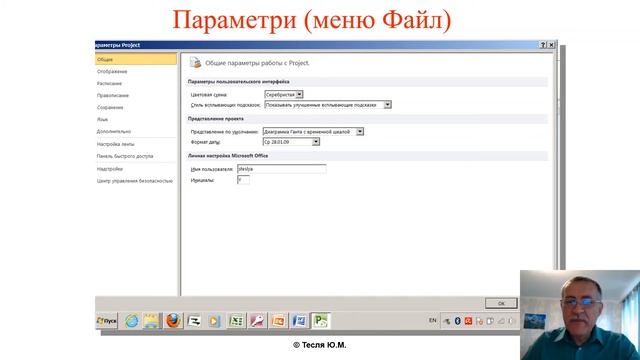Click the media player taskbar icon
Screen dimensions: 640x360
tap(213, 321)
